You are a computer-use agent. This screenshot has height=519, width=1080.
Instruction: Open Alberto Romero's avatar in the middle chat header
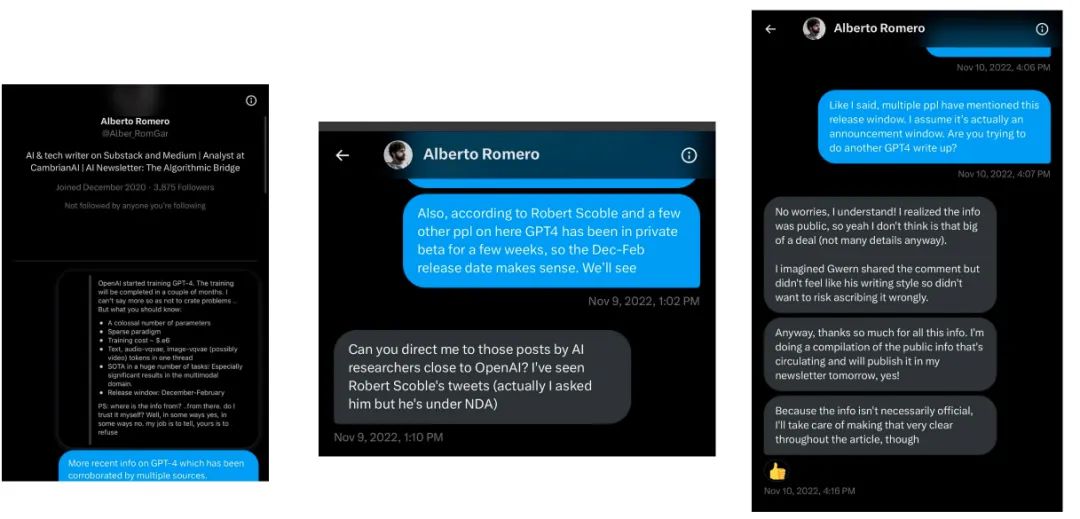(x=398, y=155)
